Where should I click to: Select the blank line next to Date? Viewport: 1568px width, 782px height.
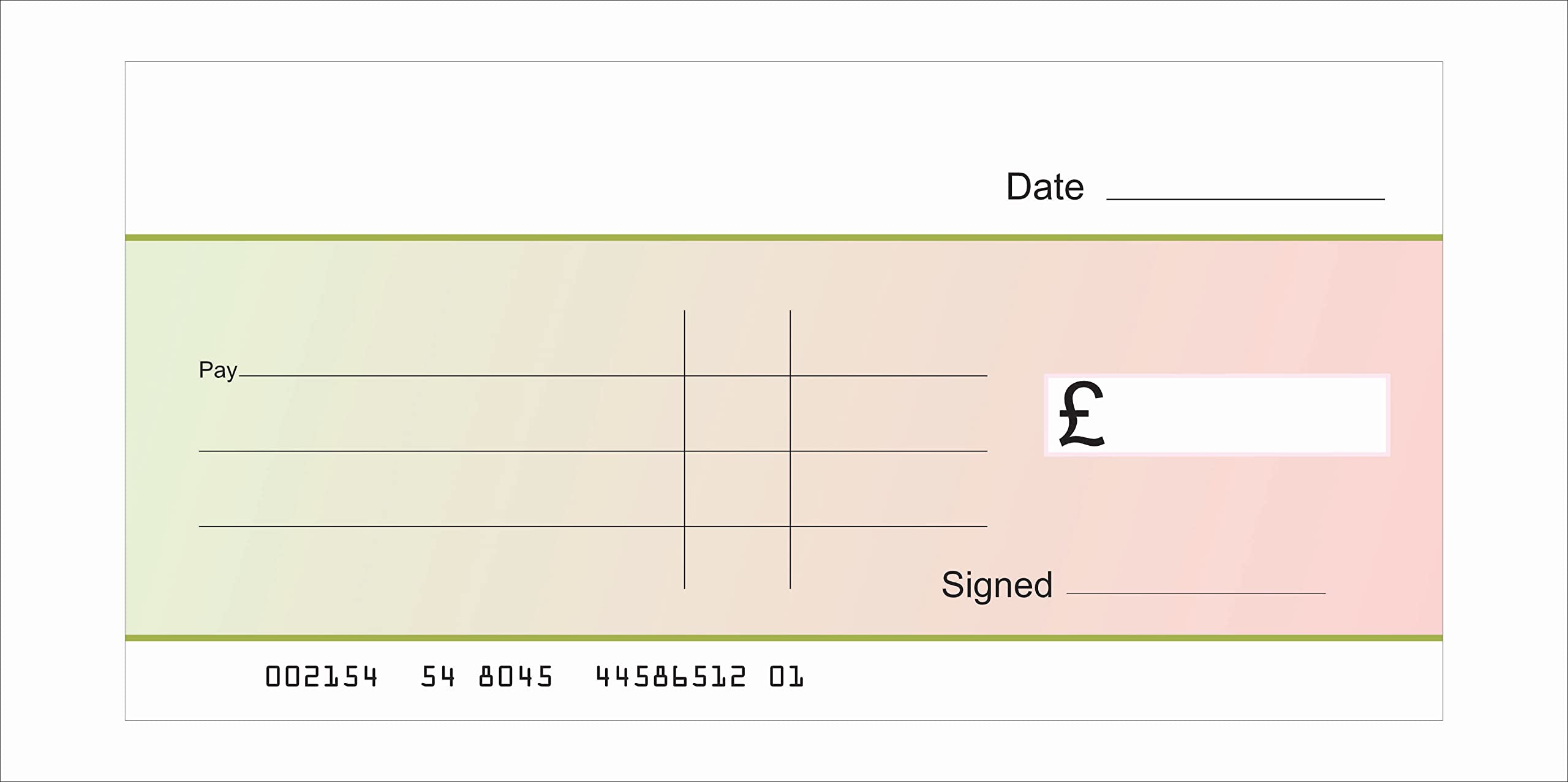point(1245,198)
